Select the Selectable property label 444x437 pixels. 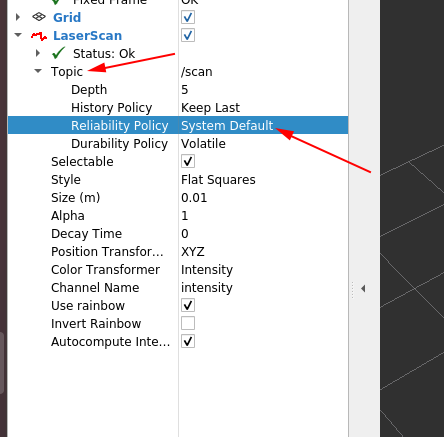tap(82, 162)
